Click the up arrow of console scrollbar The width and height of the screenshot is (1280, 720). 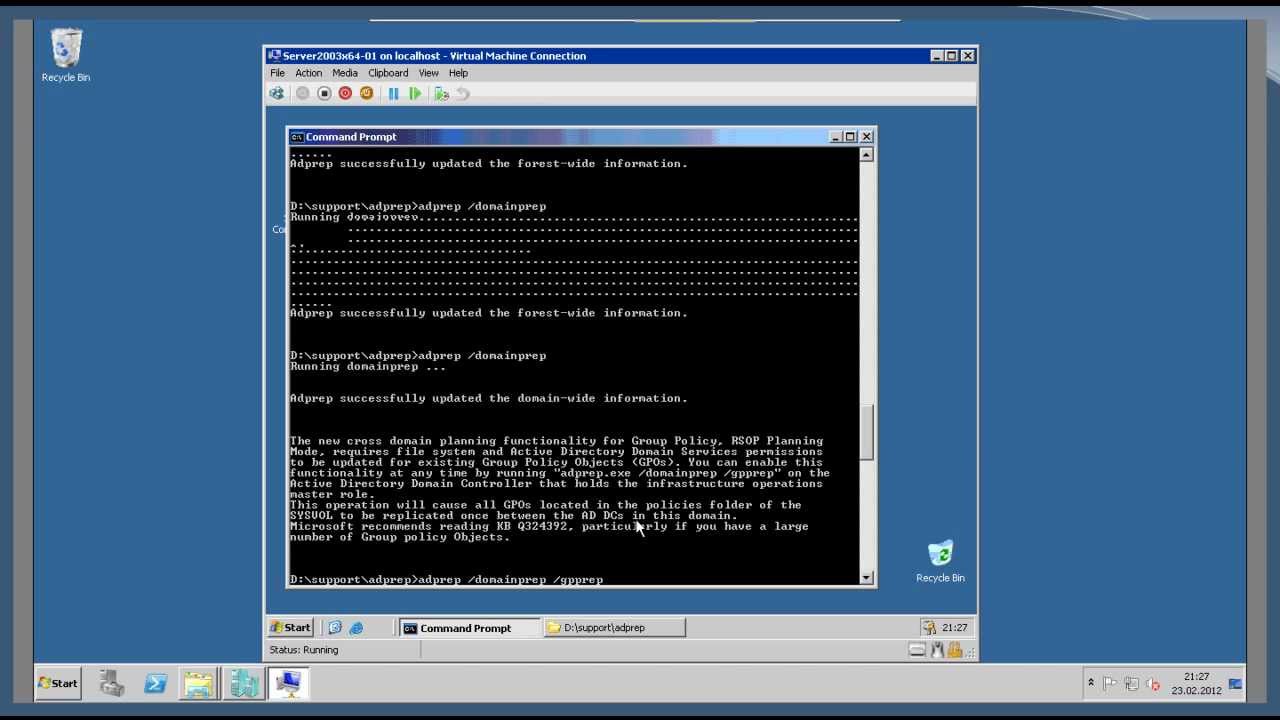pos(866,154)
